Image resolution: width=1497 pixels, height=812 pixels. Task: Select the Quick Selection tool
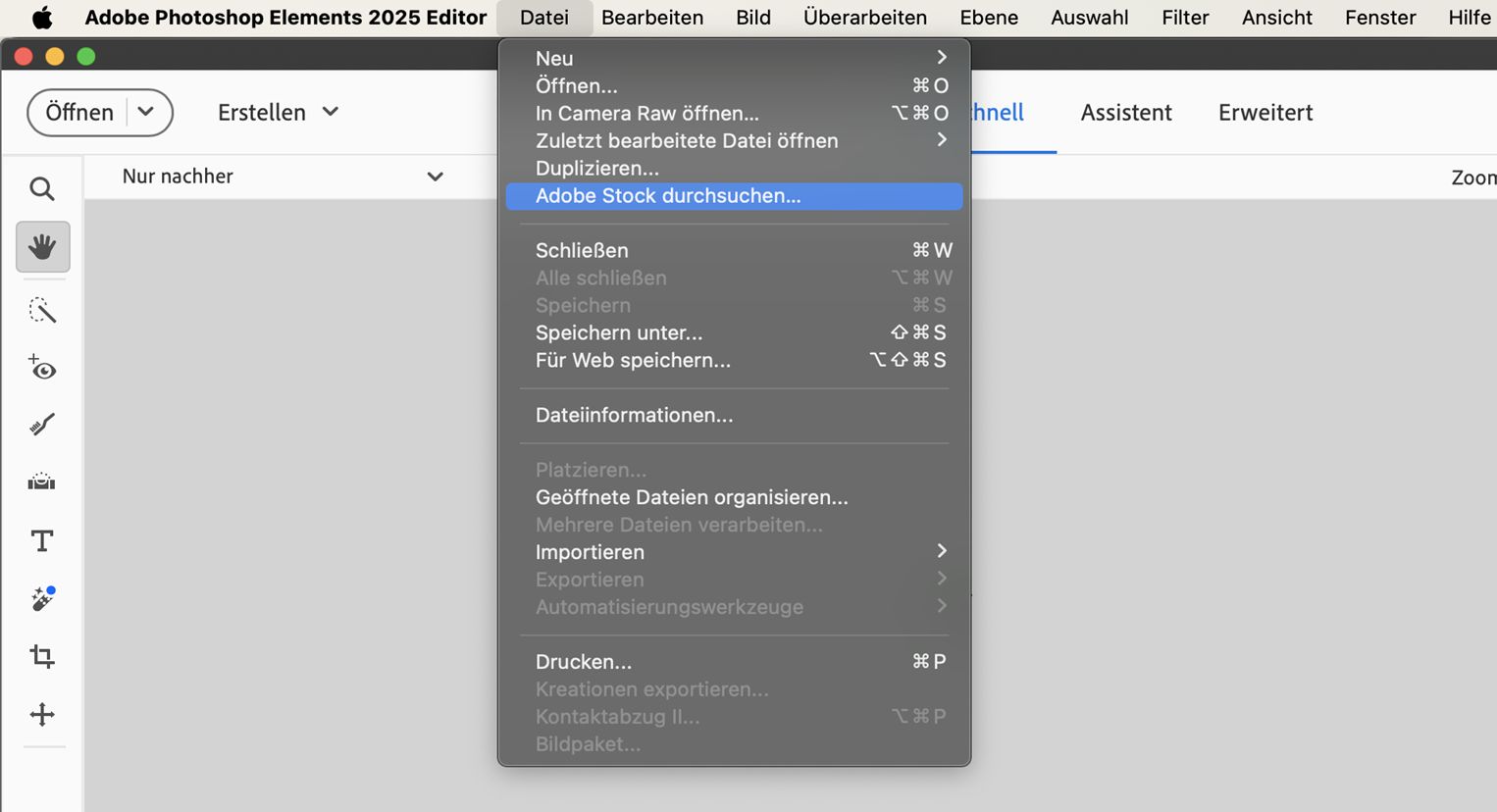[x=42, y=311]
